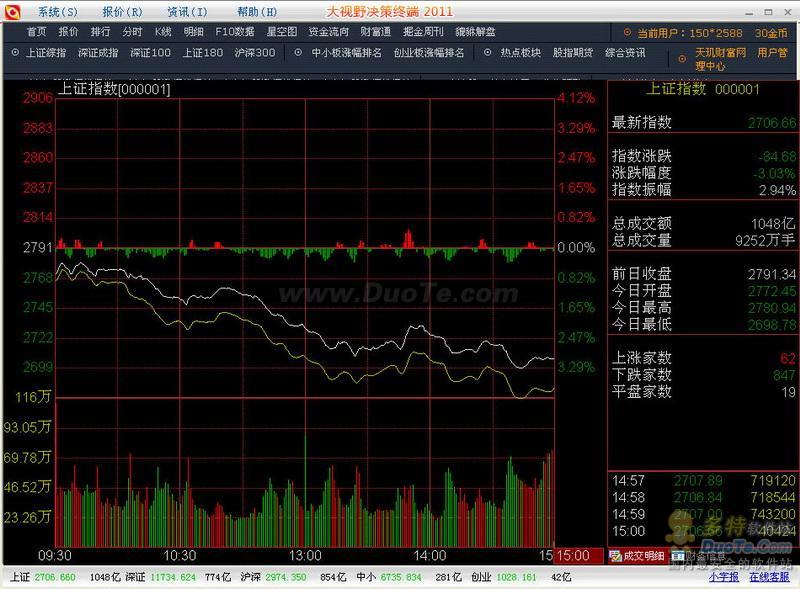Click the 10:30 time axis marker
The image size is (800, 589).
[180, 556]
